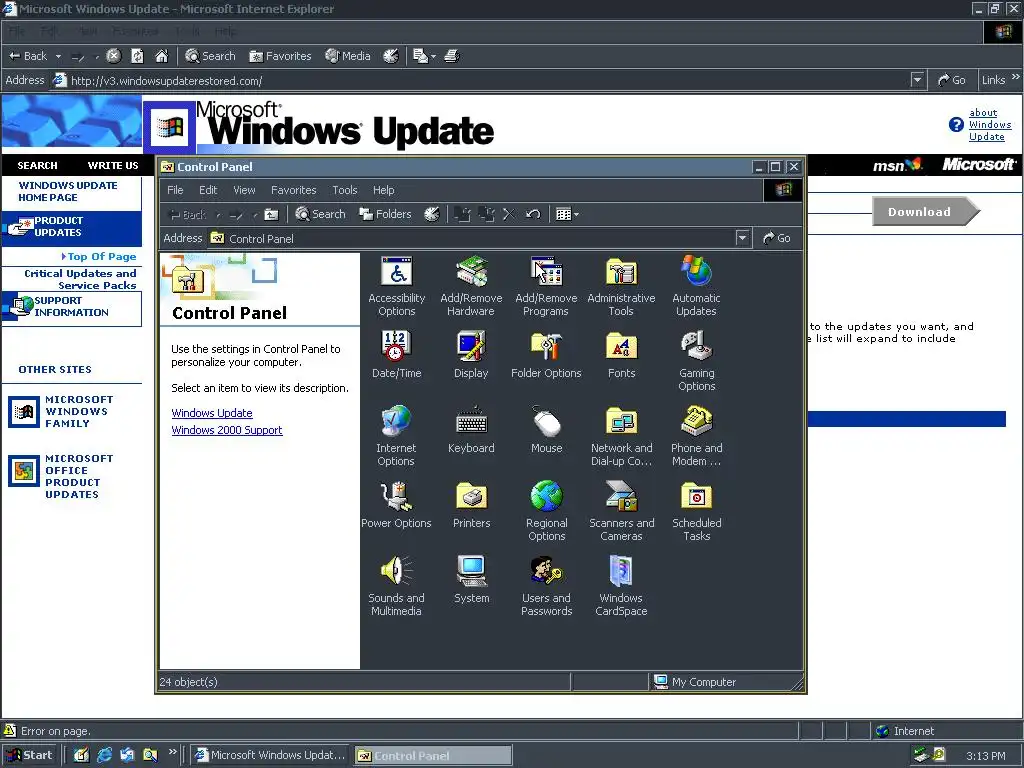The width and height of the screenshot is (1024, 768).
Task: Click the about Windows Update link
Action: coord(989,125)
